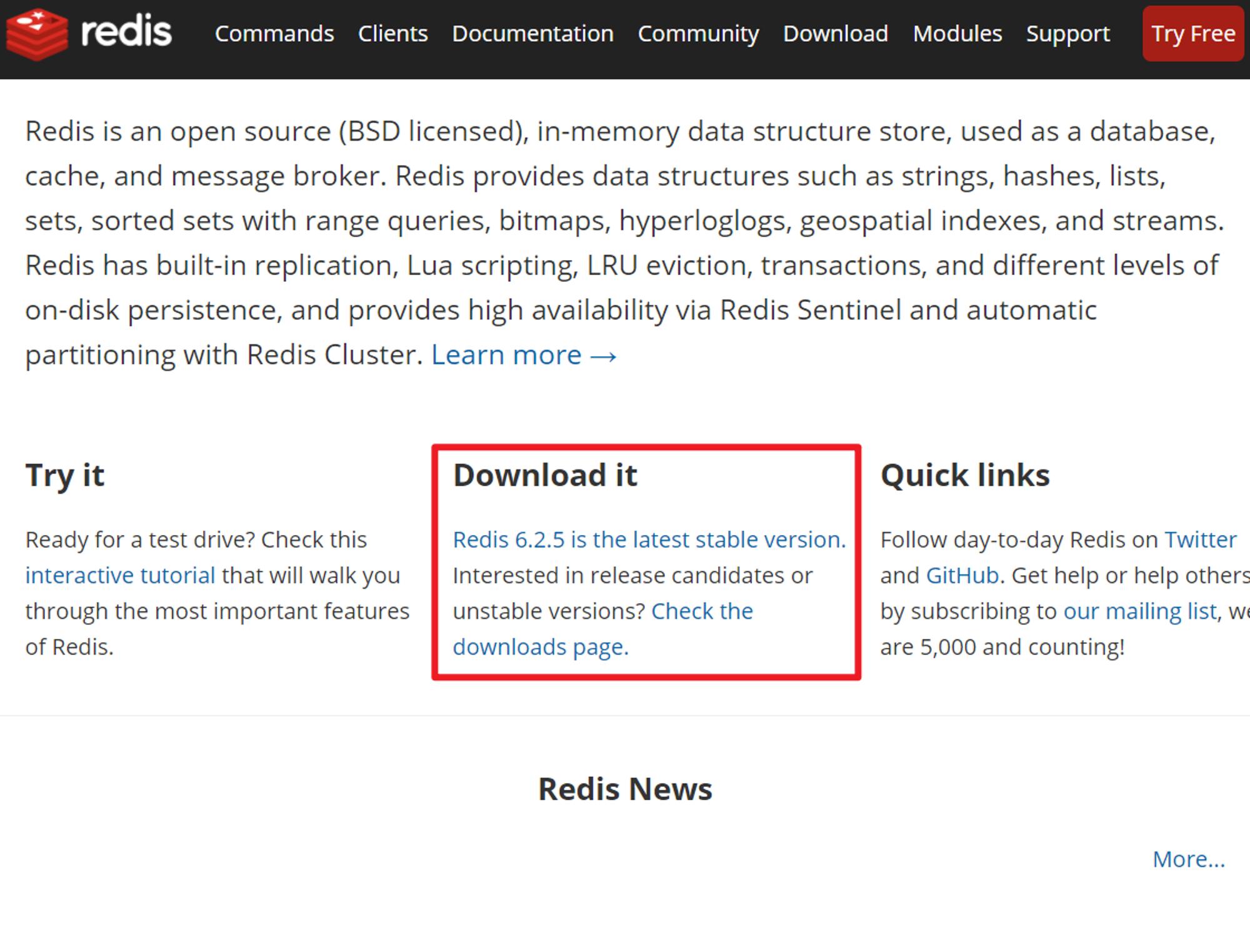This screenshot has width=1250, height=952.
Task: Open the interactive tutorial link
Action: point(120,575)
